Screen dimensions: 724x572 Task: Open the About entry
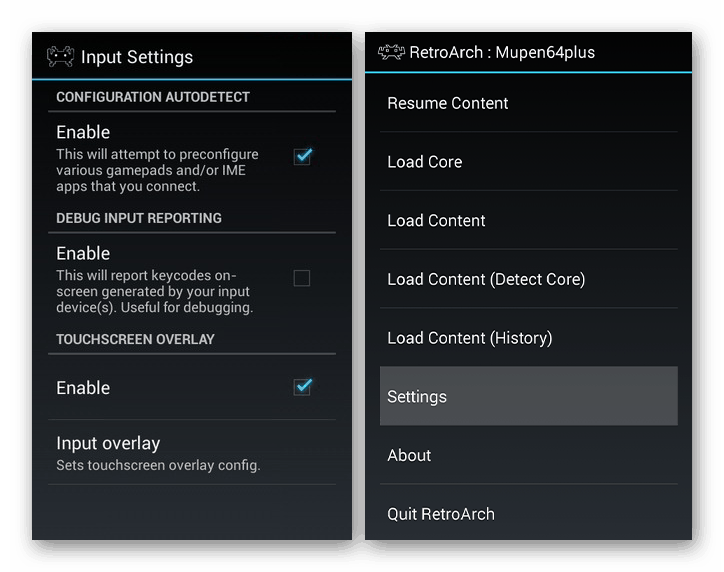[410, 455]
